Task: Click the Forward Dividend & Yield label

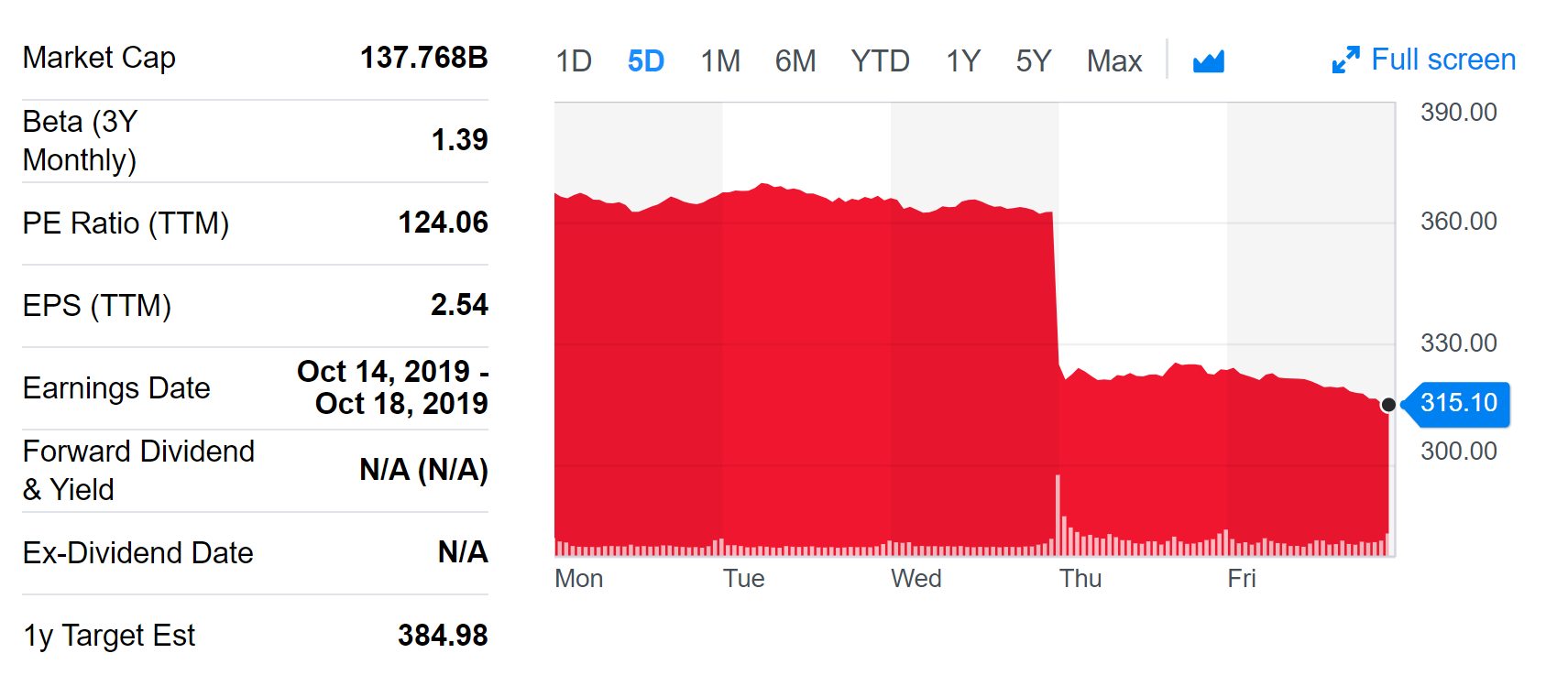Action: pyautogui.click(x=138, y=470)
